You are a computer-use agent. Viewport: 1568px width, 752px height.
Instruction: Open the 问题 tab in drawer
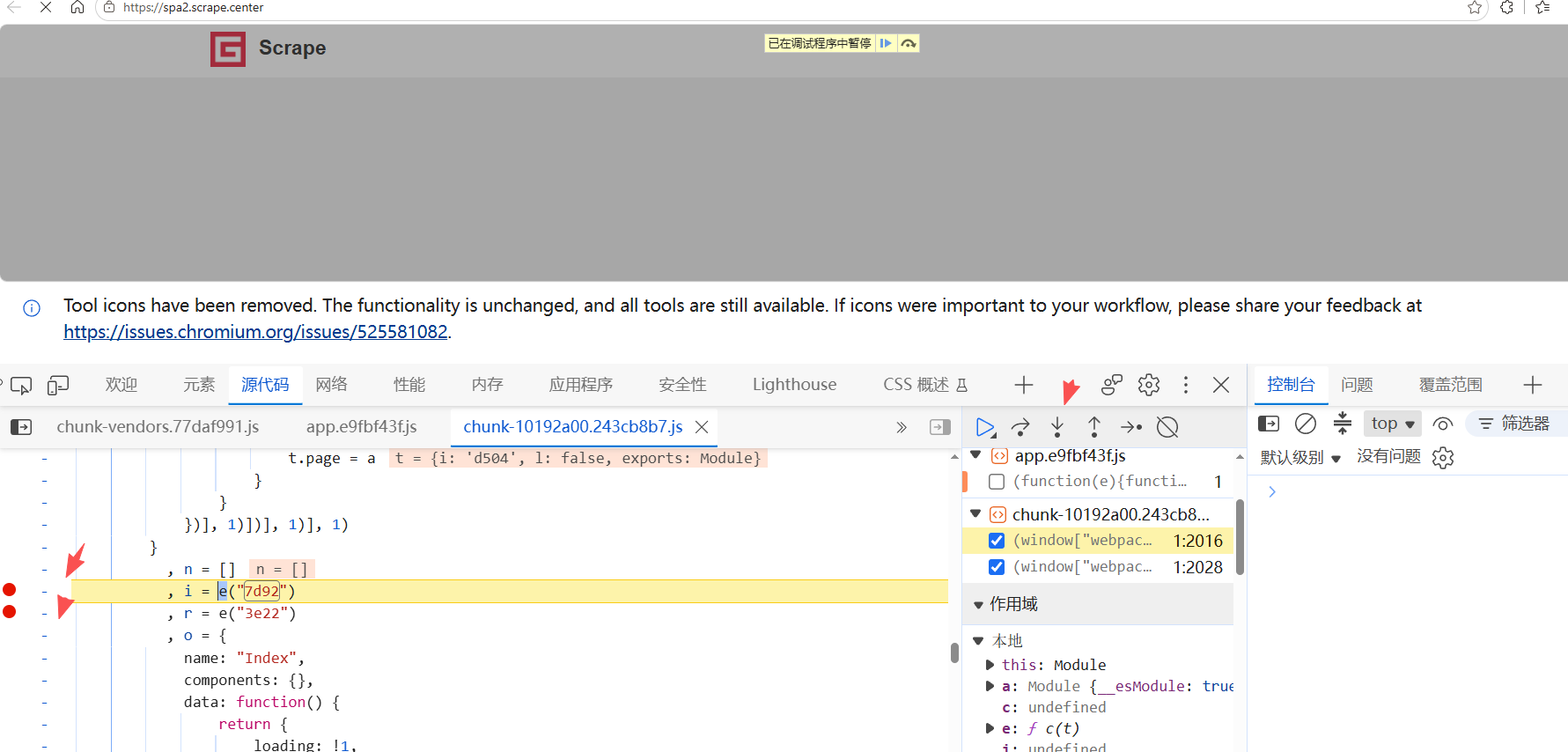click(x=1358, y=385)
